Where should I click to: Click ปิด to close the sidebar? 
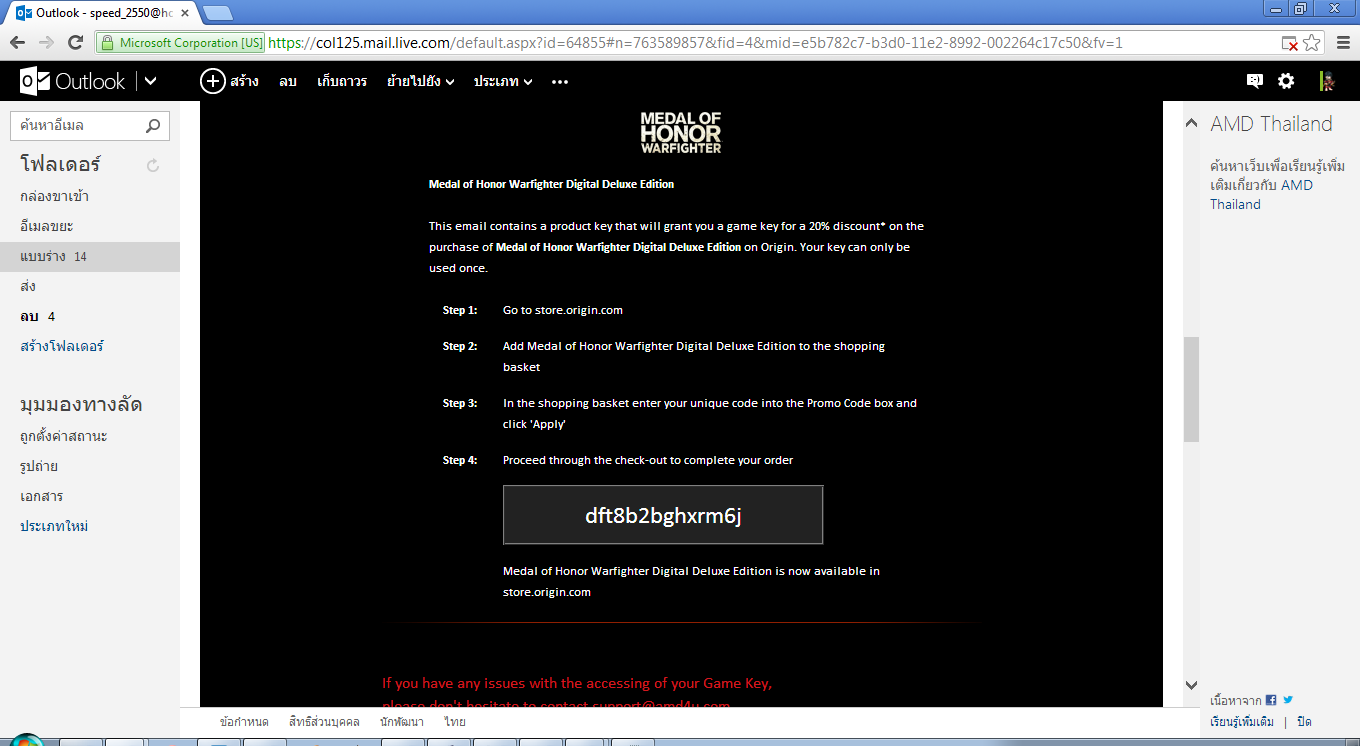(x=1304, y=722)
